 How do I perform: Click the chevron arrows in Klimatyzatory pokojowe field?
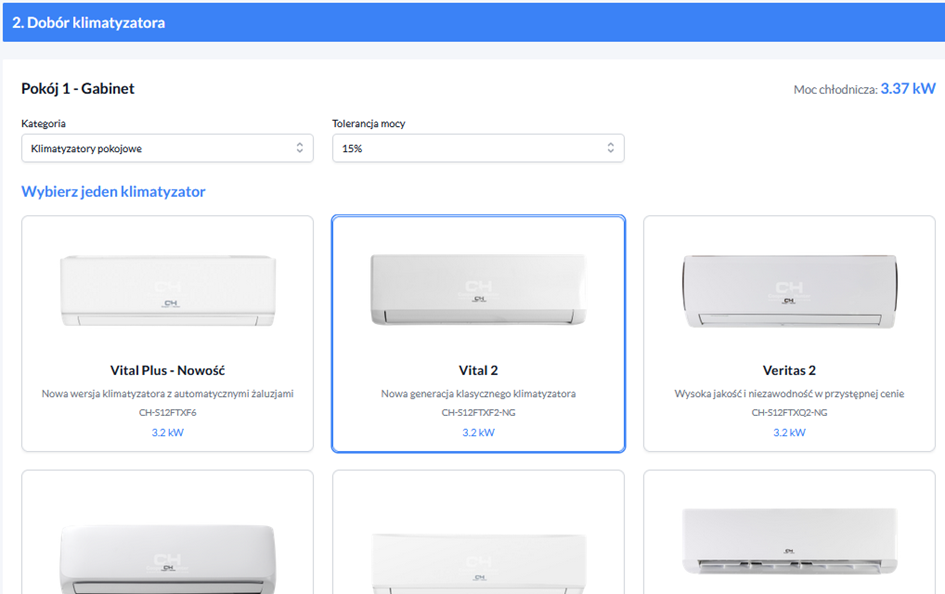[299, 148]
